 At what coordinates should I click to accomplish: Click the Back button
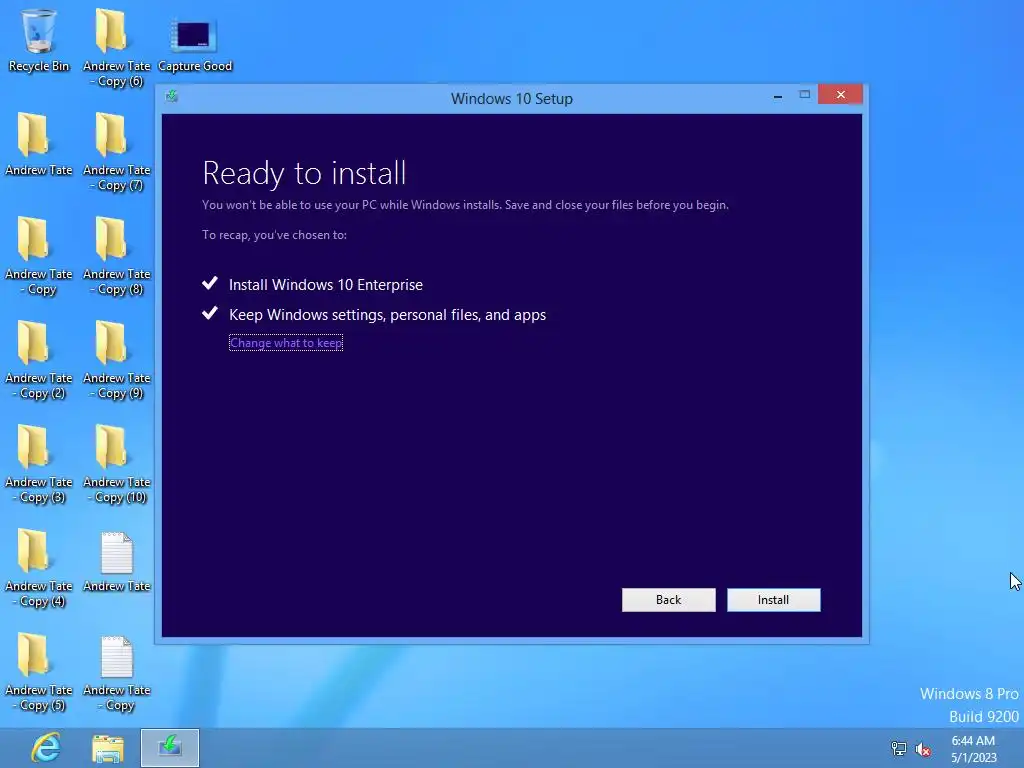(x=668, y=600)
